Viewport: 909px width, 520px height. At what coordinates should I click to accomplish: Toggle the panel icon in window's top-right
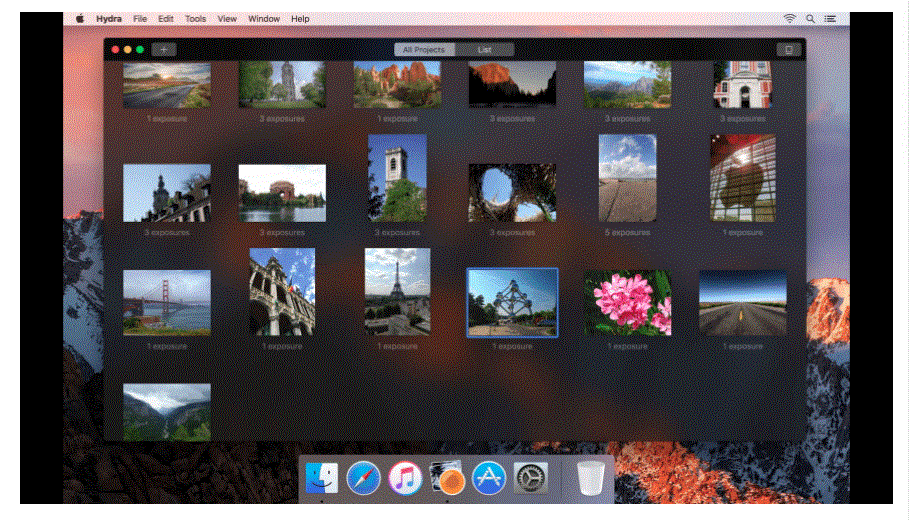pos(788,50)
